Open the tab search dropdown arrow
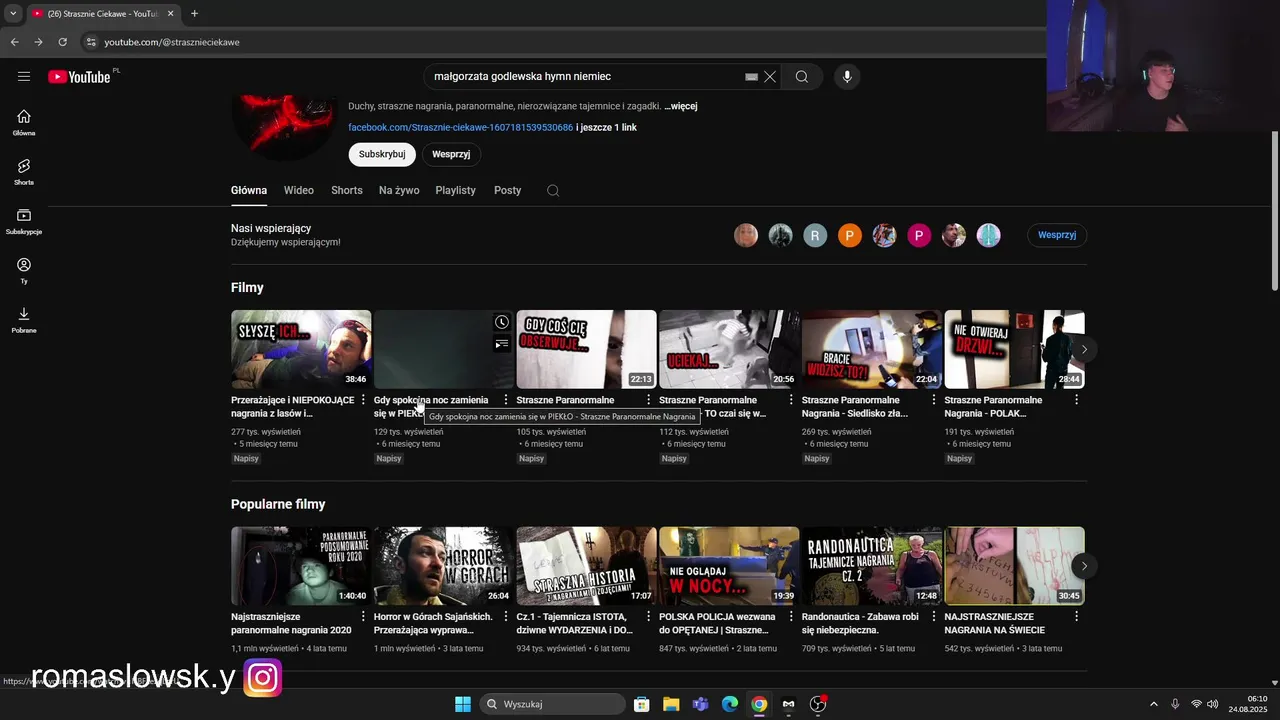Image resolution: width=1280 pixels, height=720 pixels. click(13, 14)
